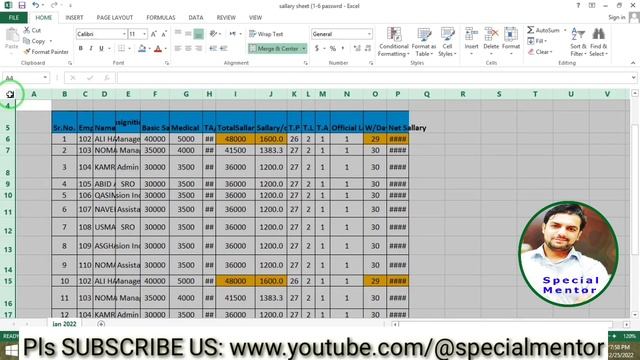Click the Insert cells icon
The image size is (640, 360).
pos(471,34)
